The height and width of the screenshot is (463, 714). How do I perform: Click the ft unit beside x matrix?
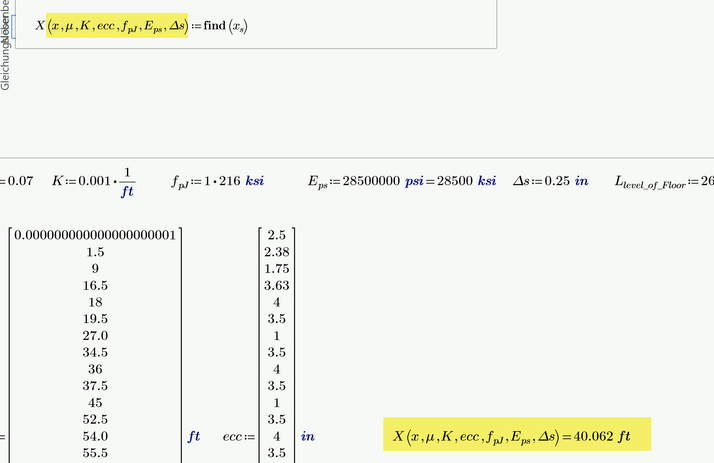(x=194, y=436)
